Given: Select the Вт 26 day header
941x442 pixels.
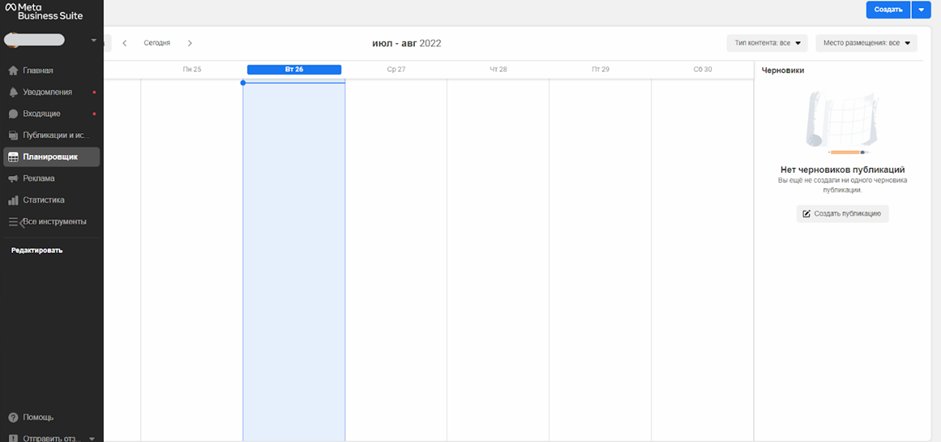Looking at the screenshot, I should (x=294, y=70).
